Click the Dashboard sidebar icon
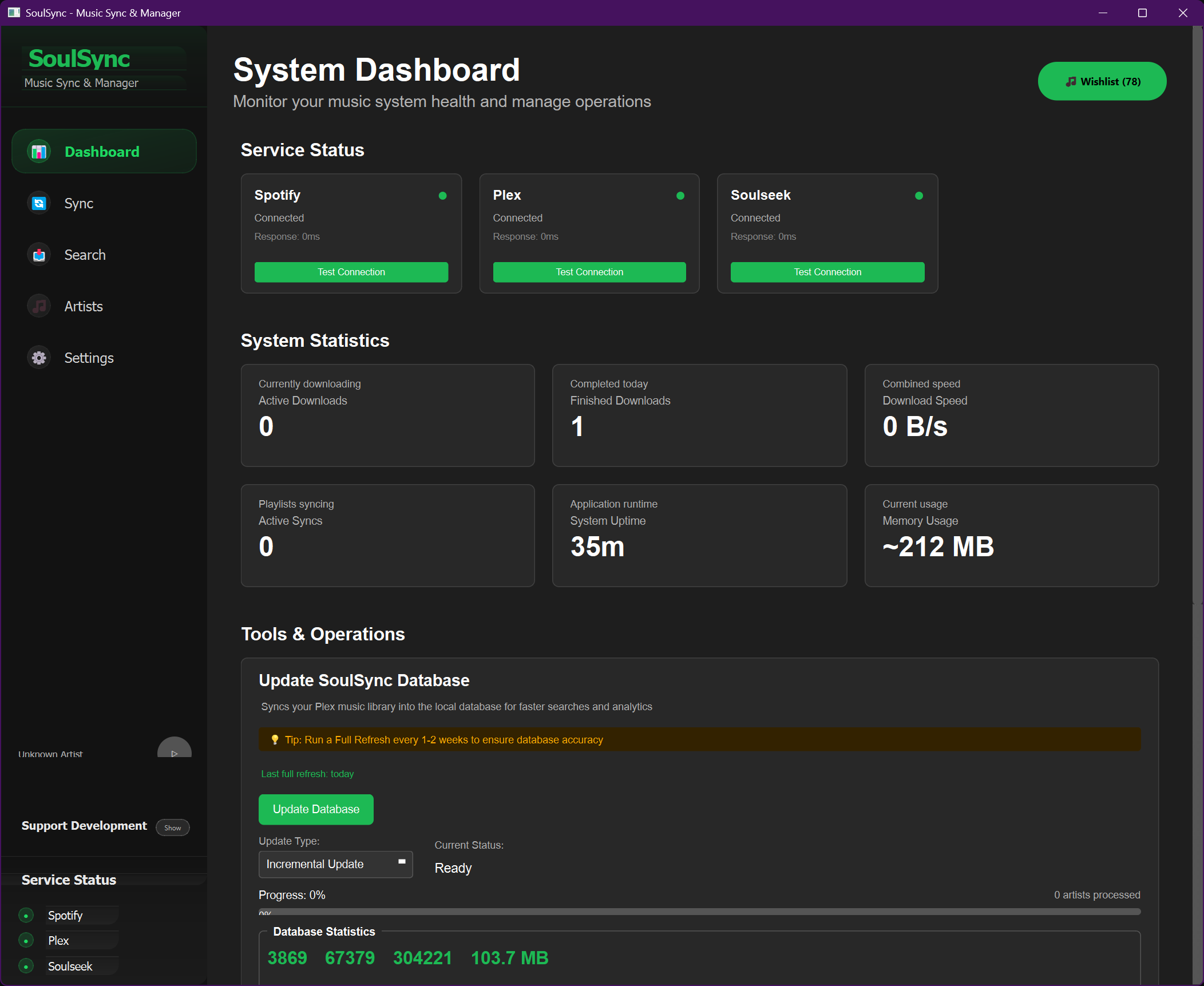 point(39,152)
